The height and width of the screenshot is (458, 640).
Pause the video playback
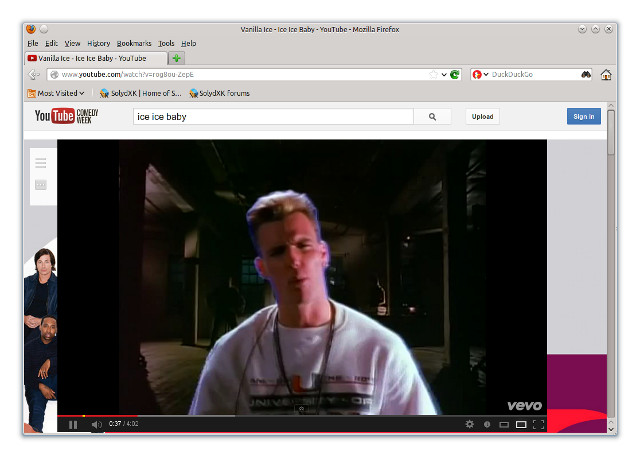point(73,425)
